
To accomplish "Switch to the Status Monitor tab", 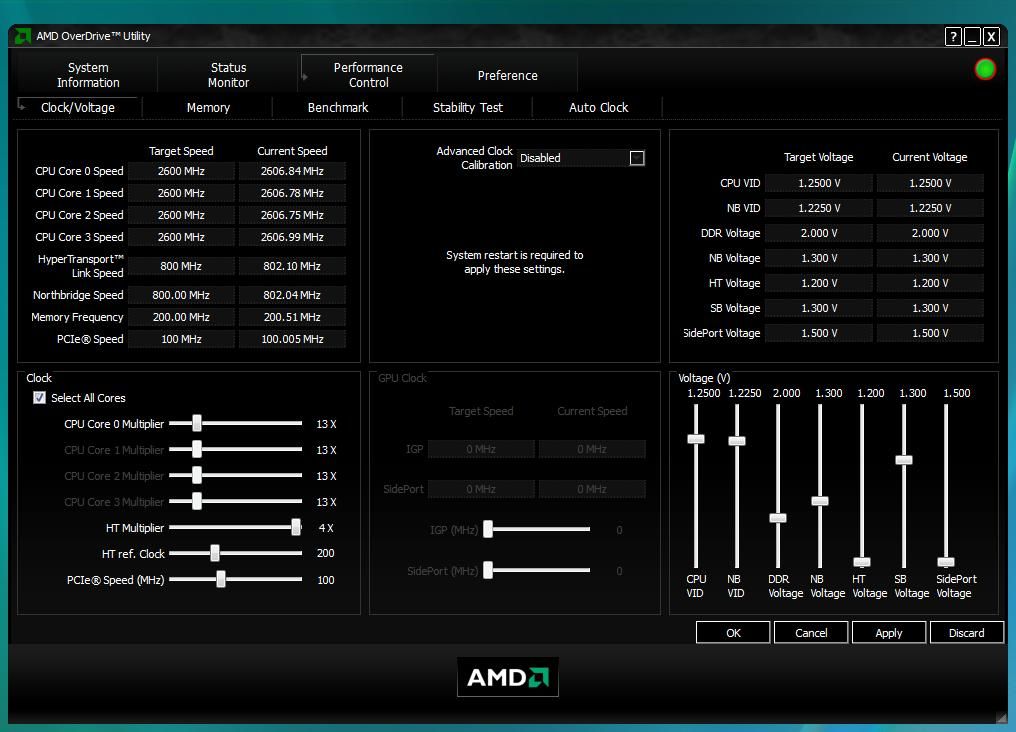I will point(227,75).
